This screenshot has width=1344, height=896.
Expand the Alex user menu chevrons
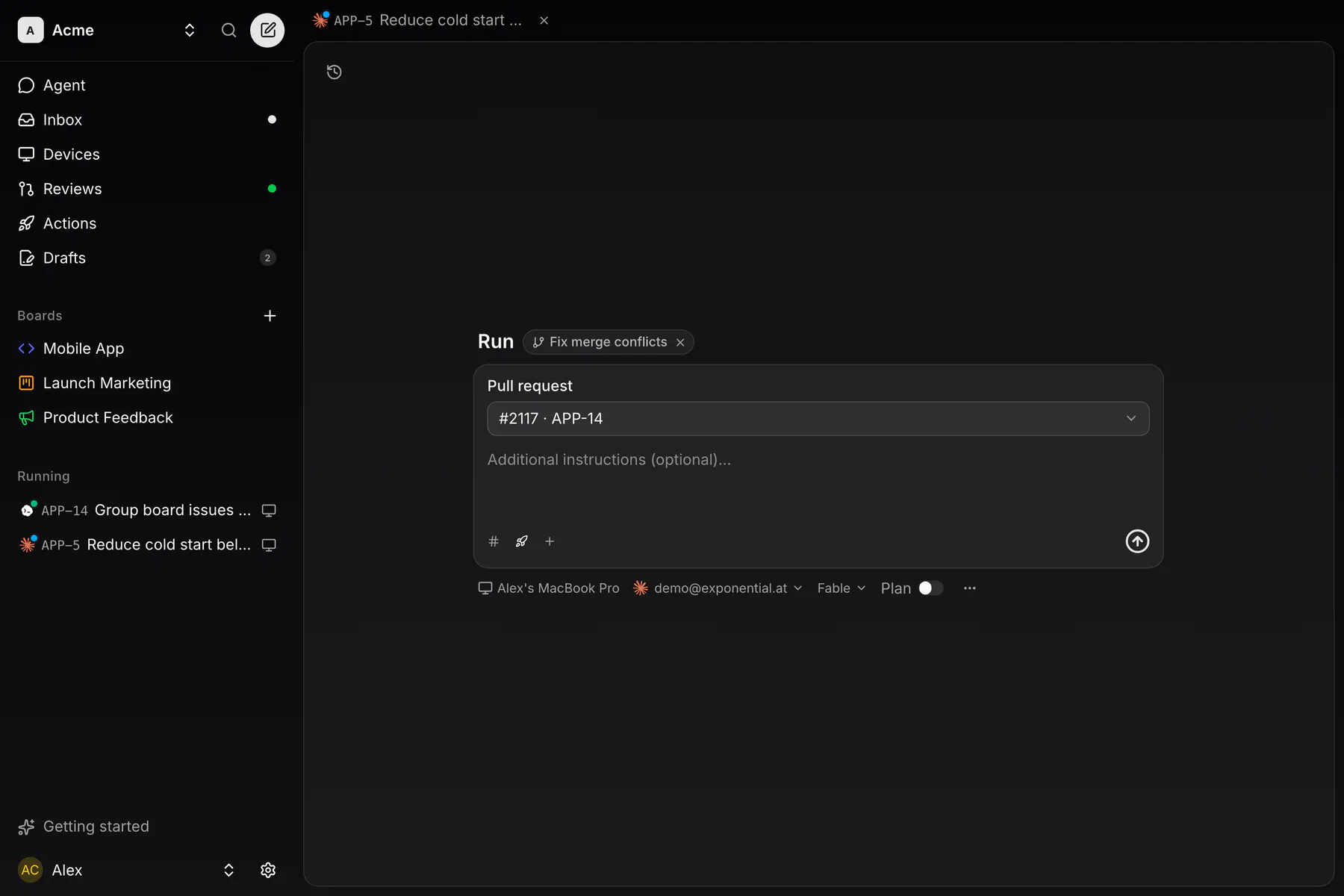(228, 870)
